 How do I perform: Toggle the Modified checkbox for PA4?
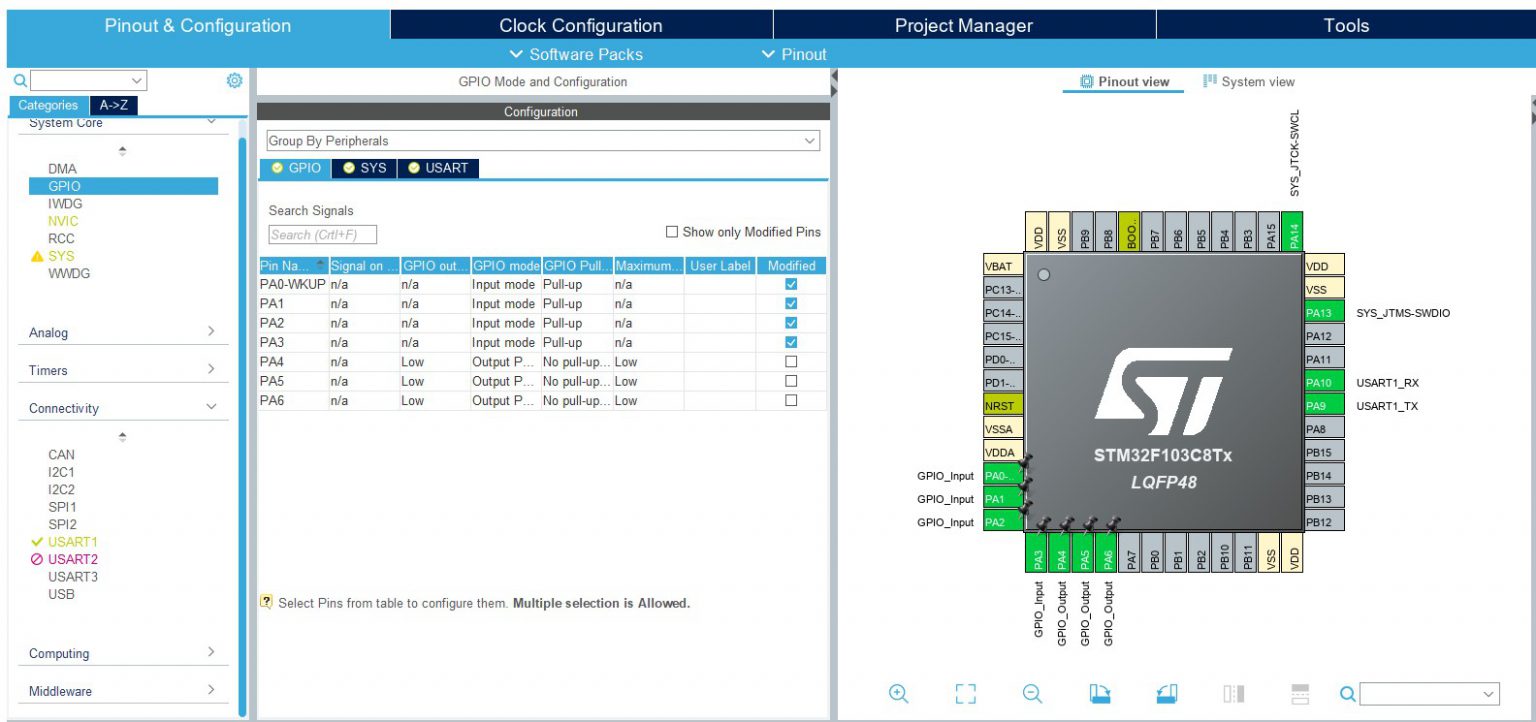(x=791, y=362)
